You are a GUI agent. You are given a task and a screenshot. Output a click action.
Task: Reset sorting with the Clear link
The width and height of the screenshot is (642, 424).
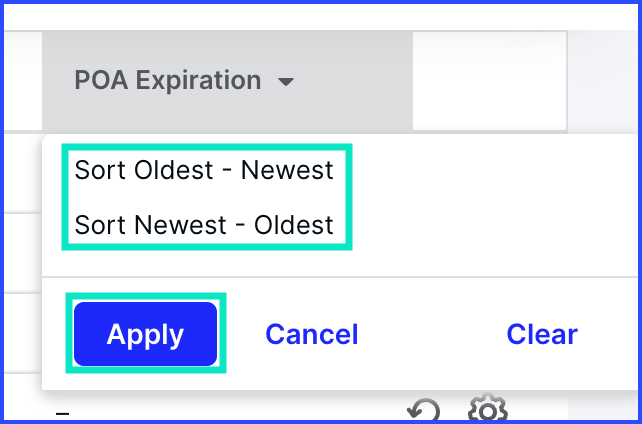[x=542, y=334]
